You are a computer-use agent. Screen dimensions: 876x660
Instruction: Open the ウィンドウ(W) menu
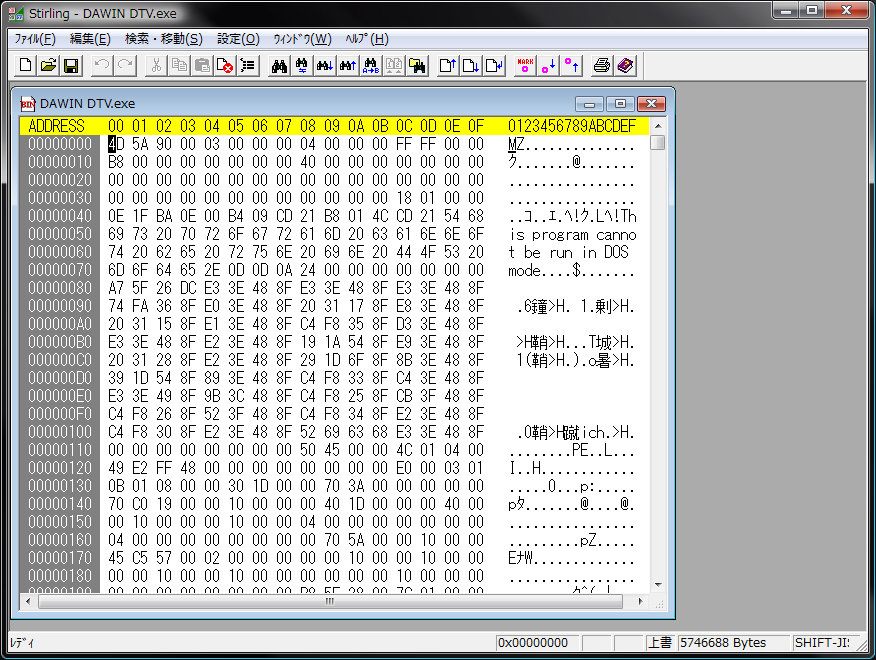click(302, 39)
